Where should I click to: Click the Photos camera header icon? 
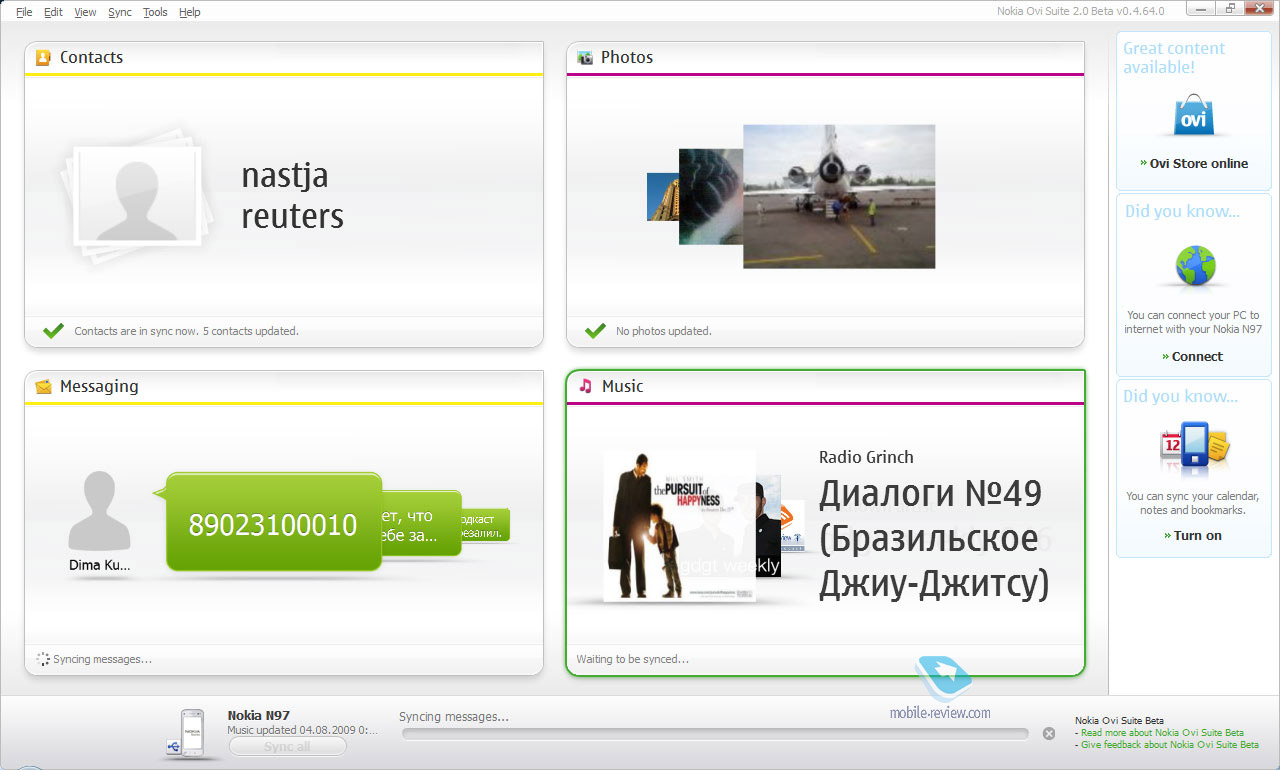click(x=585, y=57)
